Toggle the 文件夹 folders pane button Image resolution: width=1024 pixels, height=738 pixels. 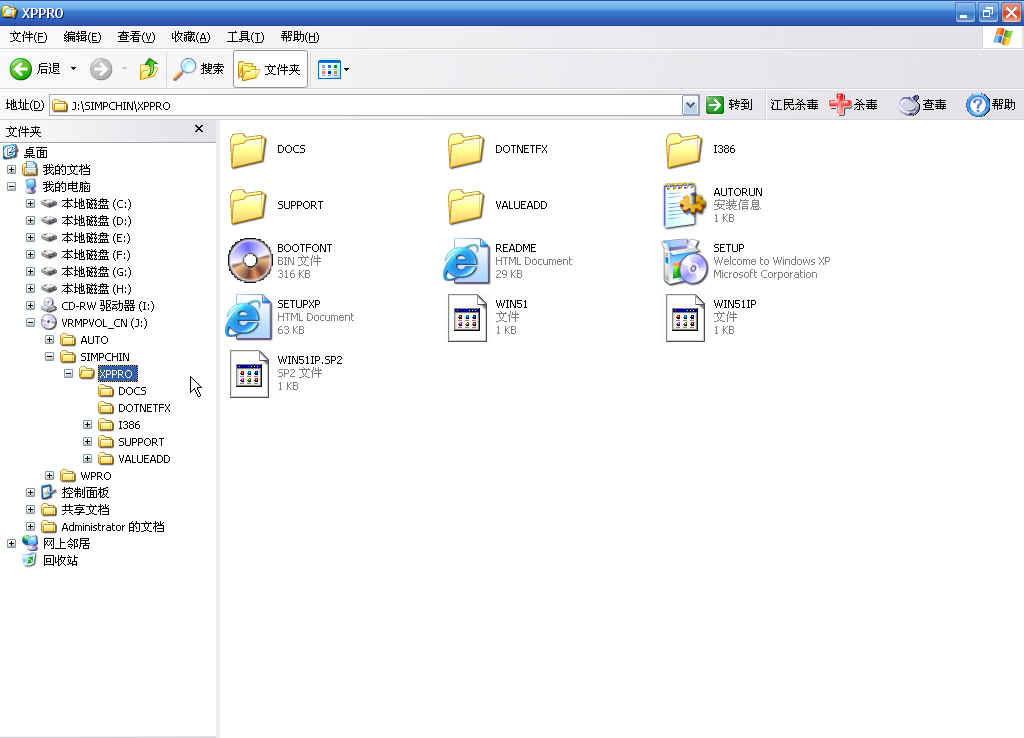click(x=270, y=69)
